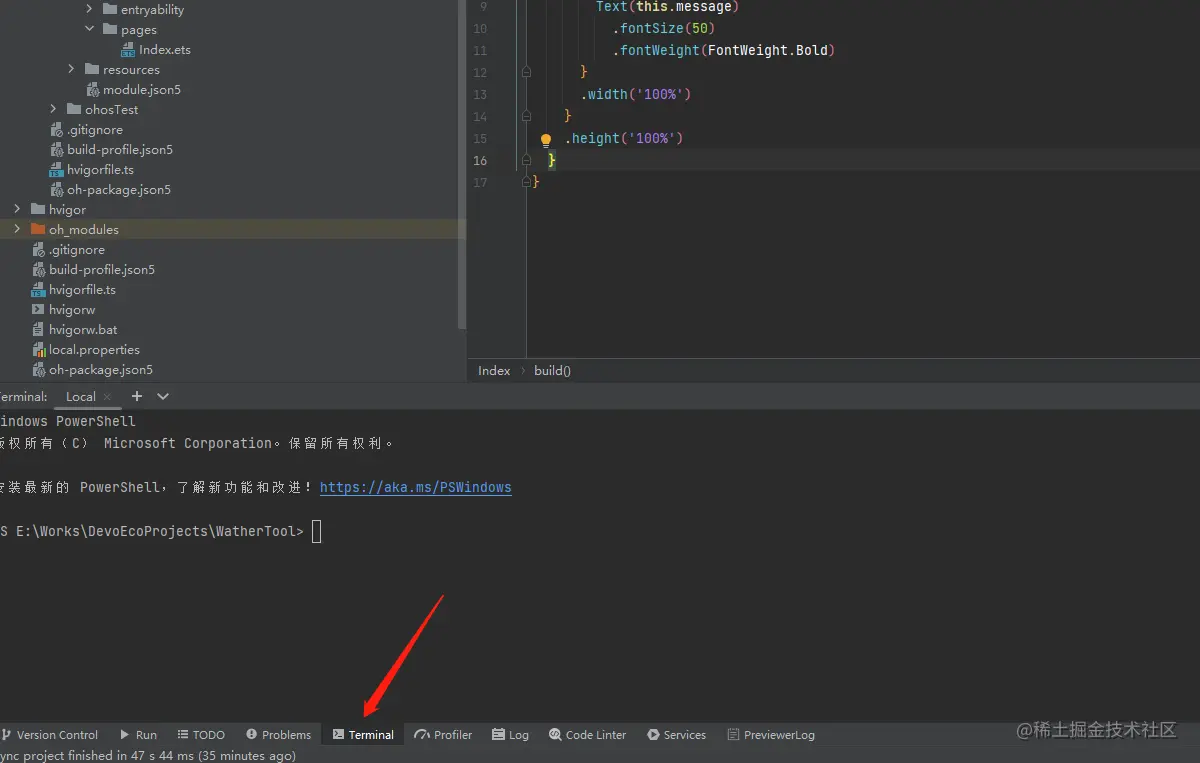
Task: Click the Index.ets file icon
Action: point(128,50)
